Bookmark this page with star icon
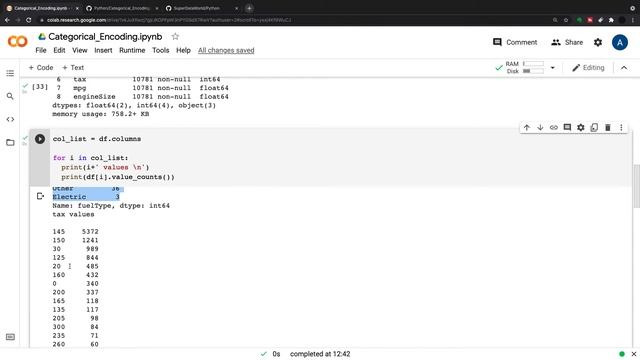This screenshot has width=640, height=360. coord(566,20)
